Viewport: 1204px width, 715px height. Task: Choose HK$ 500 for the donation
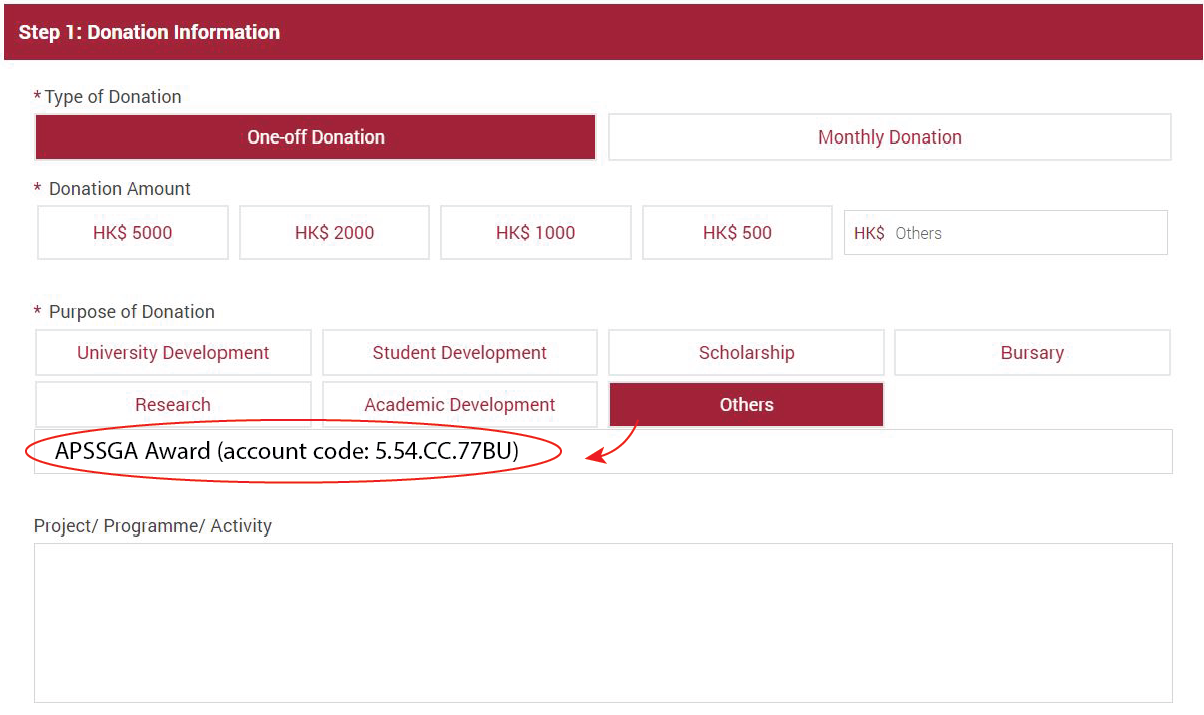(737, 232)
